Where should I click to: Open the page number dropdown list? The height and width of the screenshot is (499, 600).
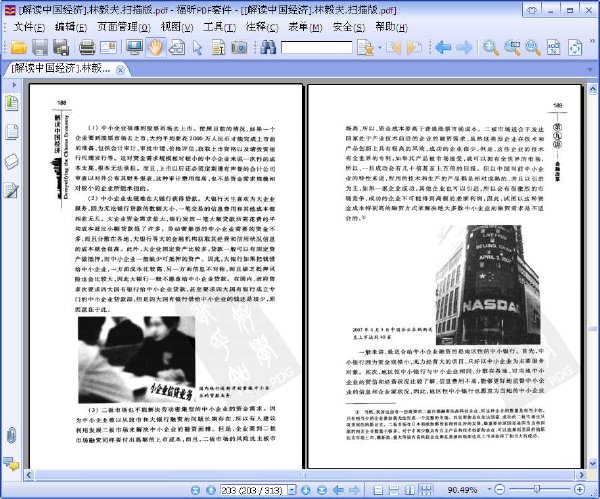tap(292, 490)
